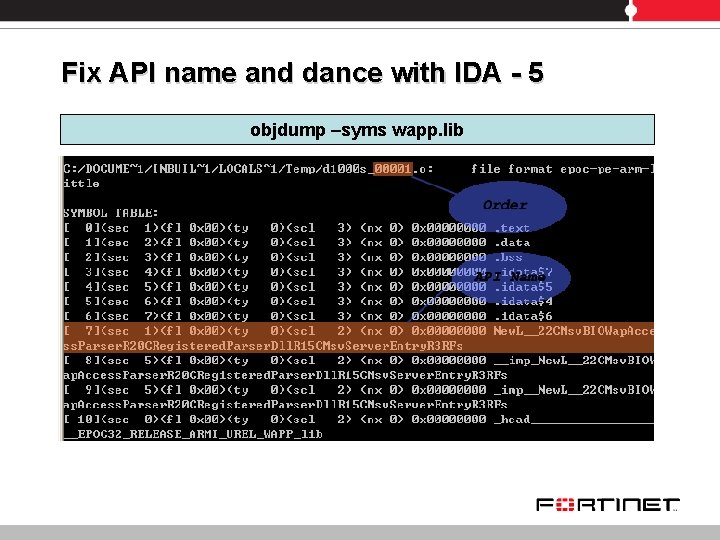The height and width of the screenshot is (540, 720).
Task: Click the symbol row ending in '.idata$5'
Action: pos(308,287)
